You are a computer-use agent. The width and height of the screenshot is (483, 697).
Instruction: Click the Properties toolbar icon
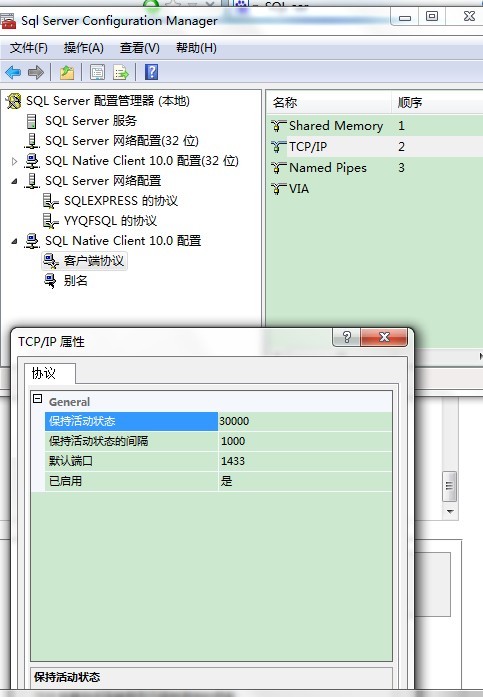(97, 72)
